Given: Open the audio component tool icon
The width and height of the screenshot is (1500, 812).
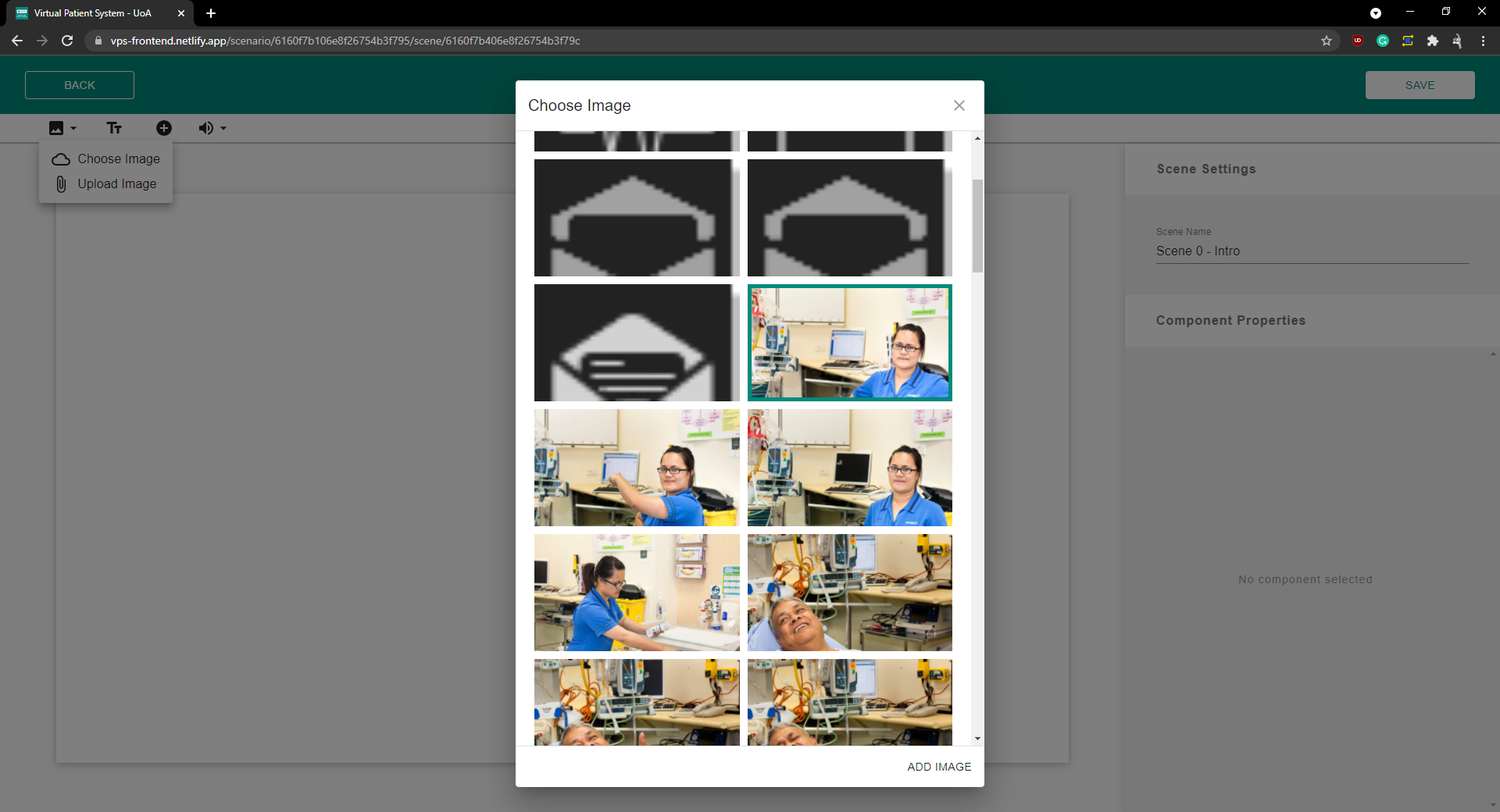Looking at the screenshot, I should pos(205,128).
